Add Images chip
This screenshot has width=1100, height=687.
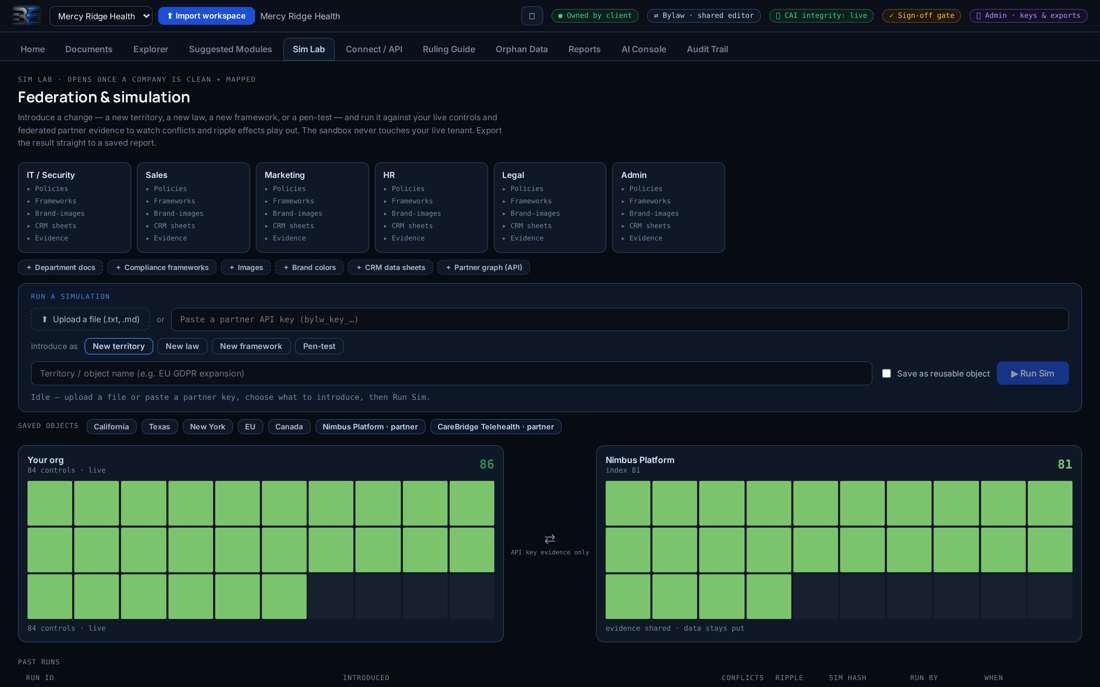[246, 267]
